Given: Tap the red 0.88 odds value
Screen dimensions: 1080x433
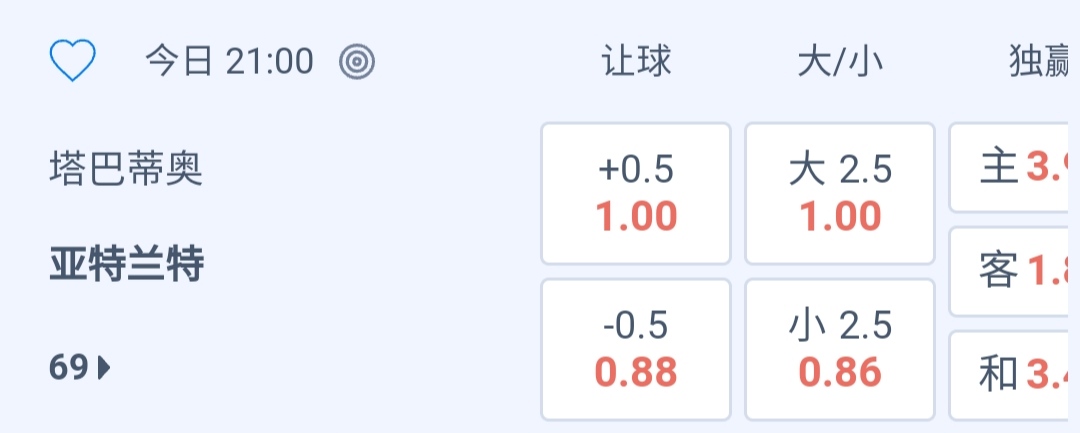Looking at the screenshot, I should 636,373.
